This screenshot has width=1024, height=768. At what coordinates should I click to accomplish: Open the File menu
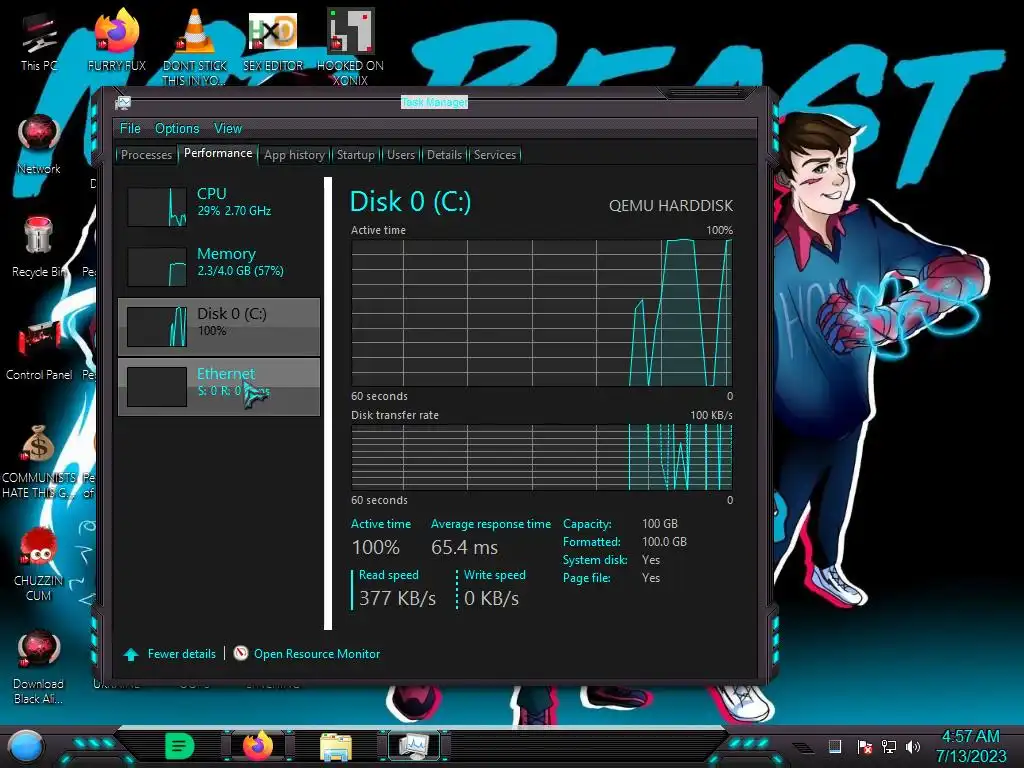pyautogui.click(x=130, y=128)
